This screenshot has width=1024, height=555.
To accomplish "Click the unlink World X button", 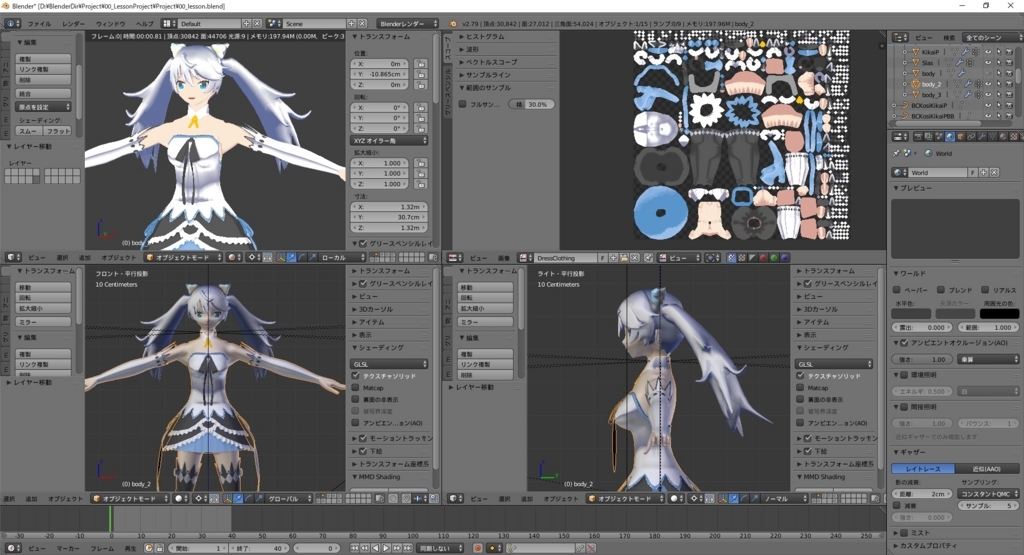I will click(x=994, y=172).
